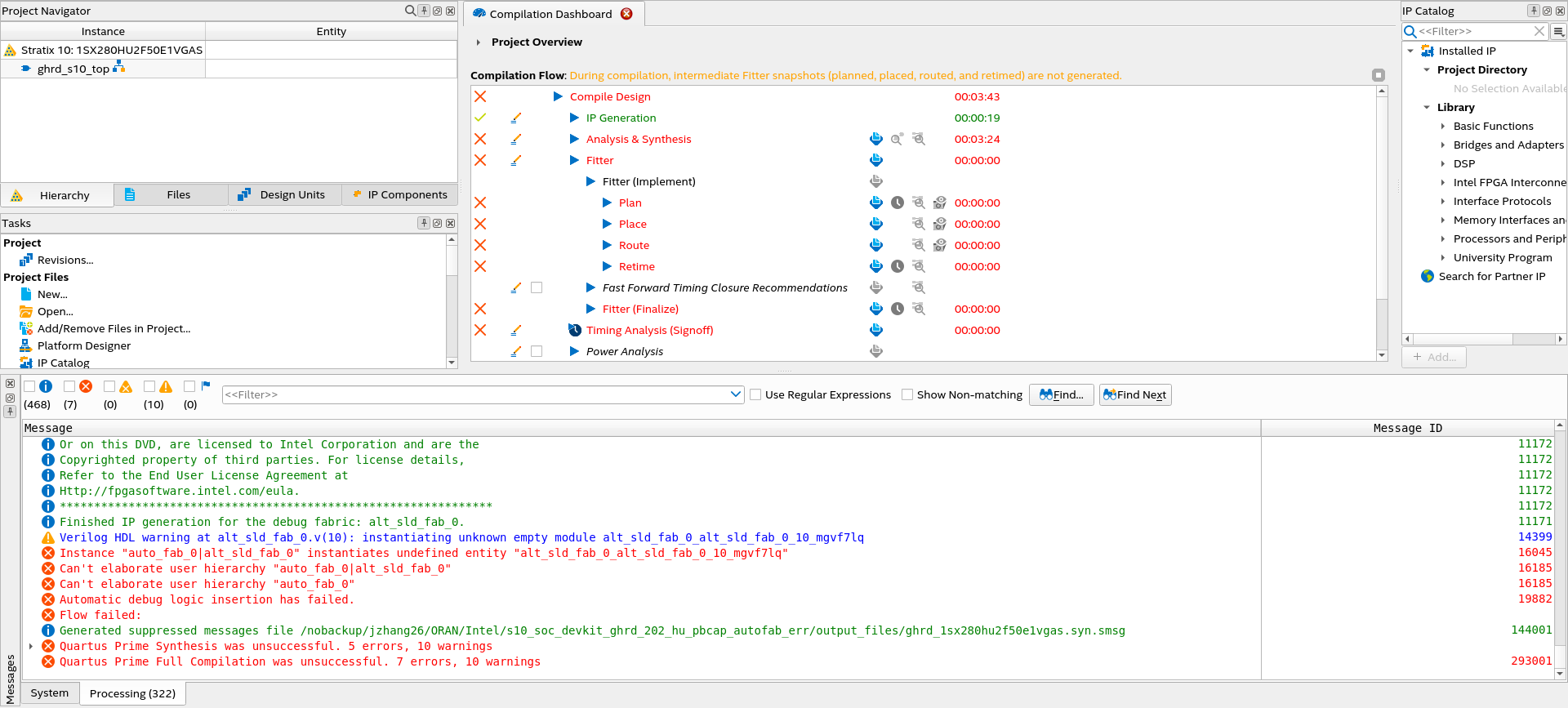Open IP Catalog options menu icon
The height and width of the screenshot is (708, 1568).
(1559, 31)
